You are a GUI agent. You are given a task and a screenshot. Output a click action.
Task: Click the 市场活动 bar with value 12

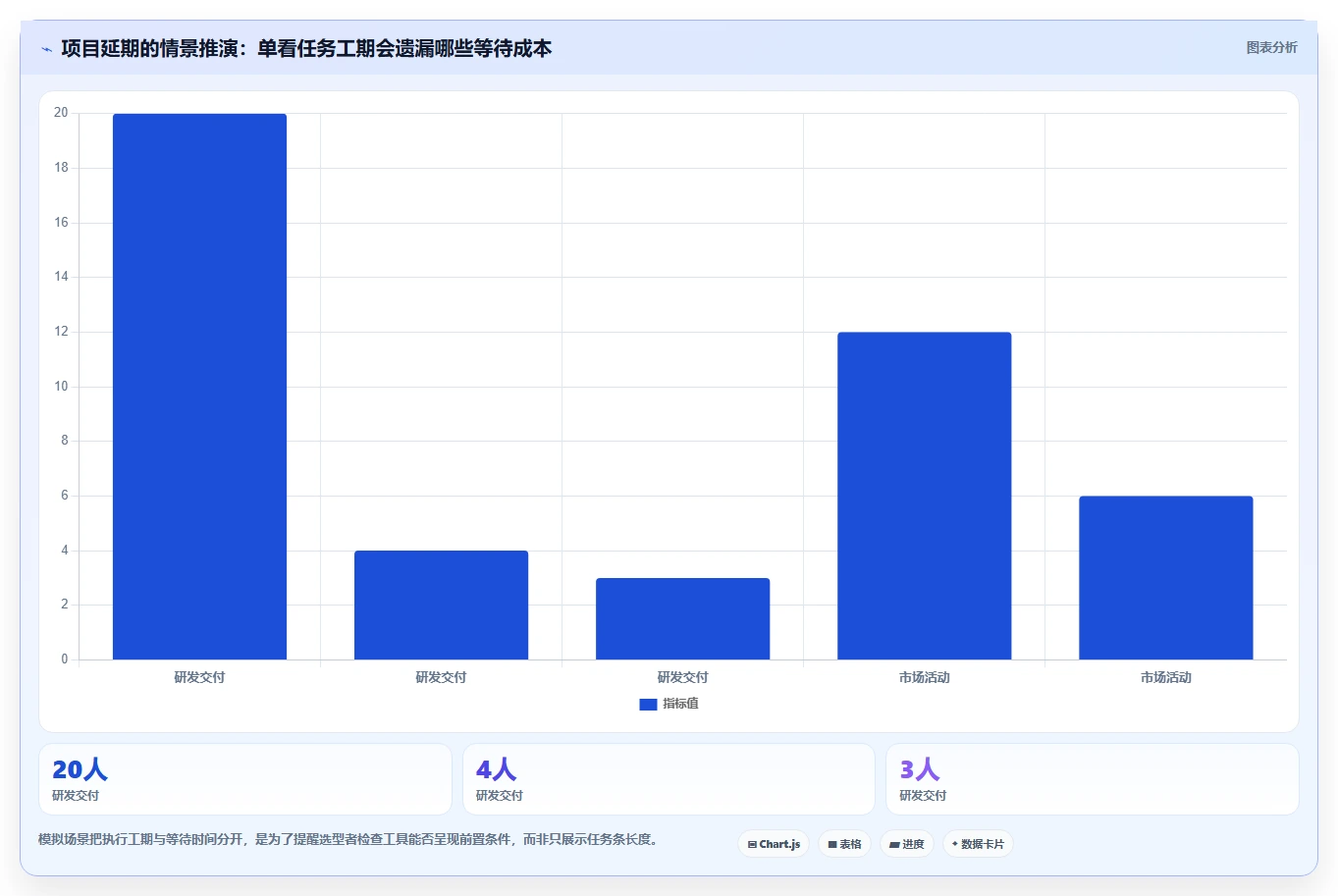[924, 496]
